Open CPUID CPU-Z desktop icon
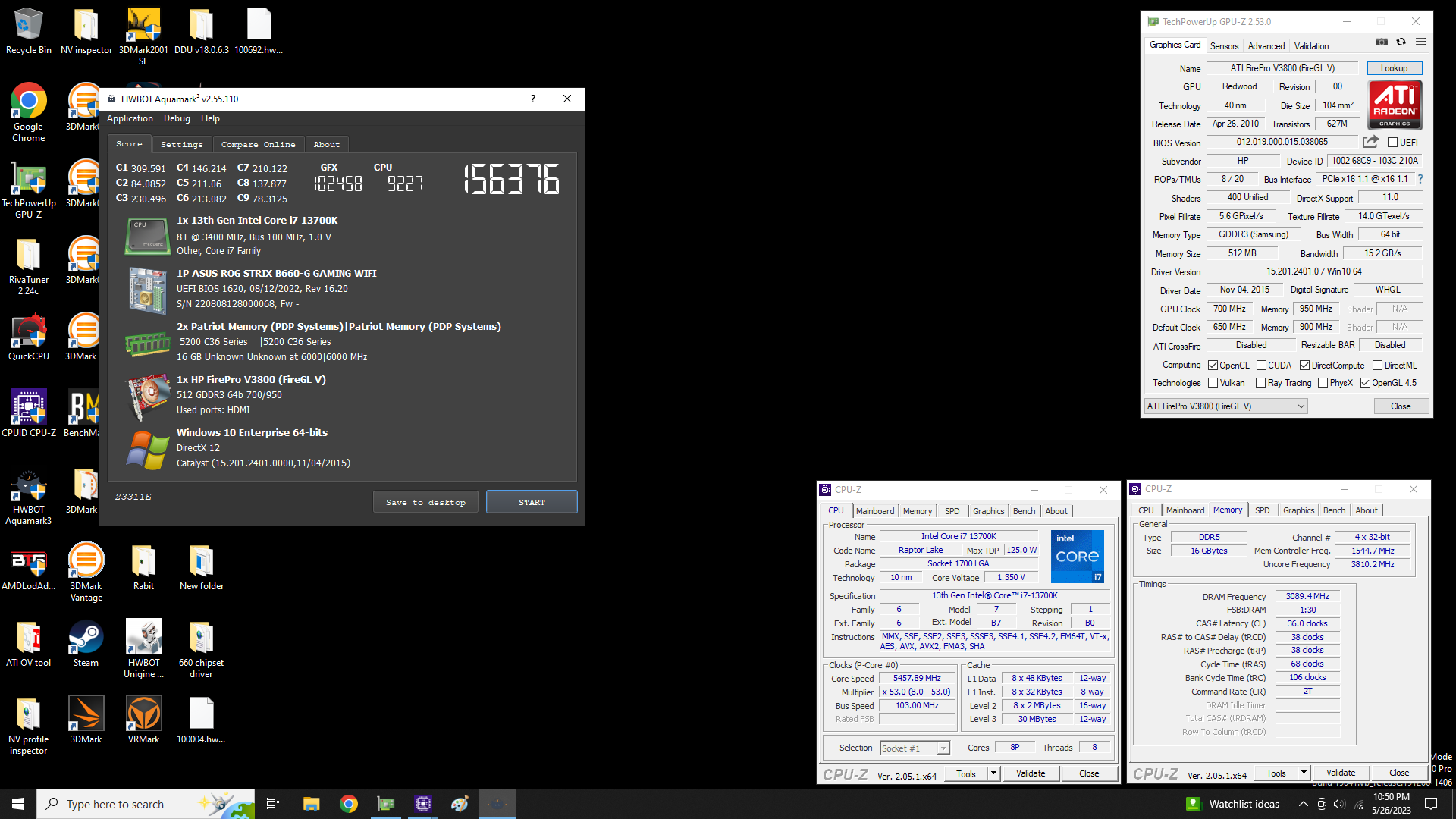The height and width of the screenshot is (819, 1456). click(x=29, y=413)
